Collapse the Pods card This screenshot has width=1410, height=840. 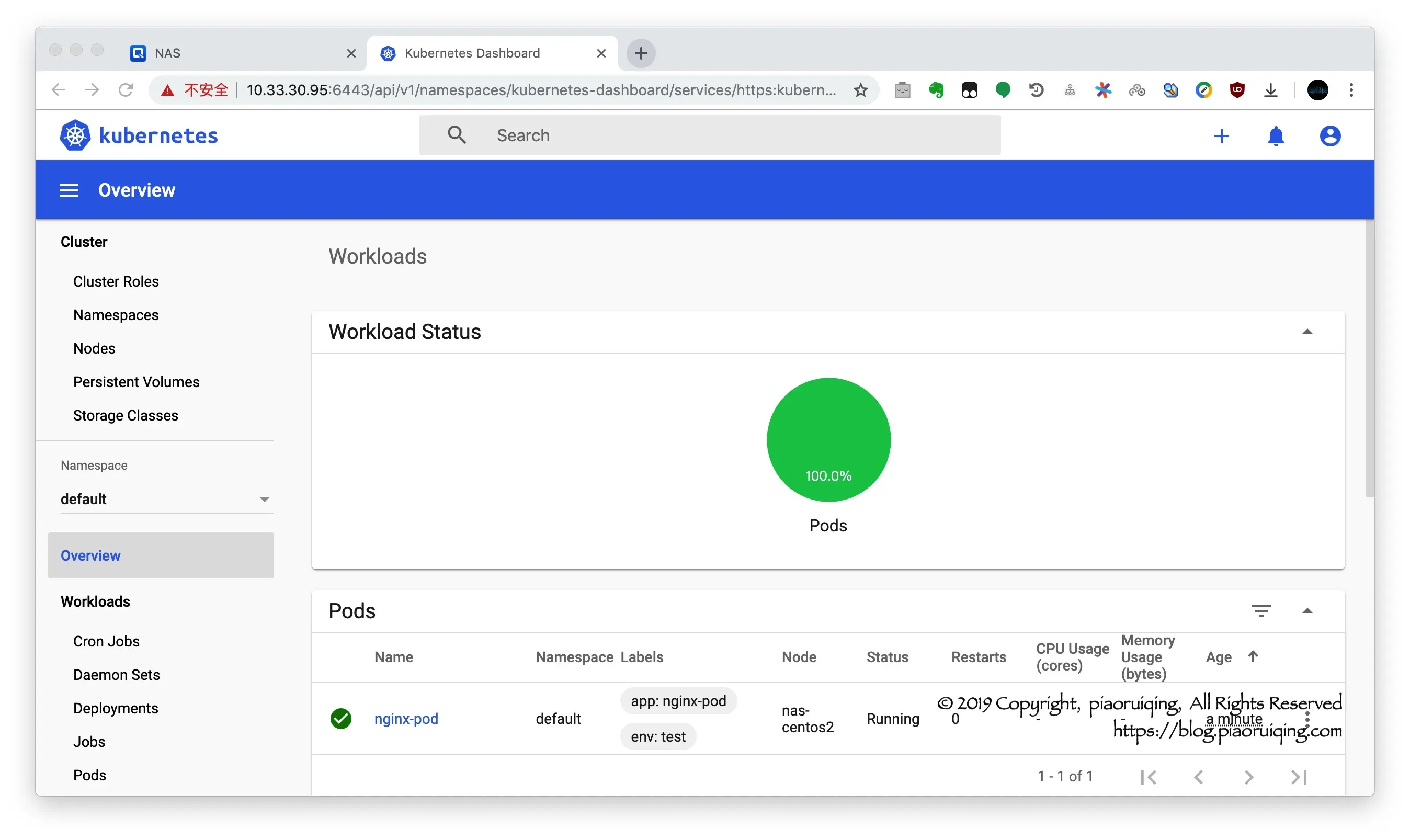(1307, 610)
